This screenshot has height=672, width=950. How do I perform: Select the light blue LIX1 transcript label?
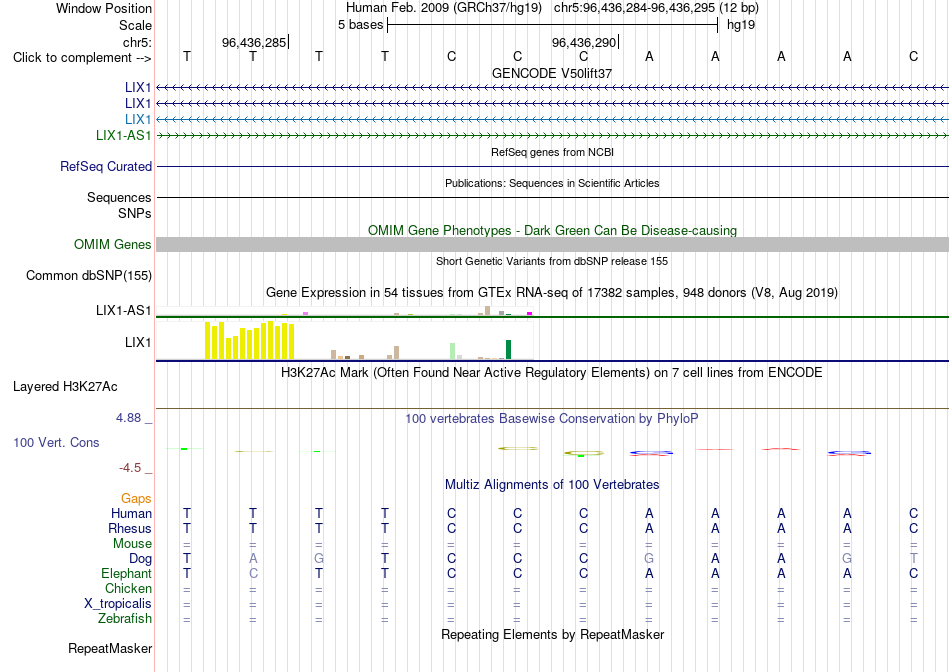pyautogui.click(x=138, y=119)
